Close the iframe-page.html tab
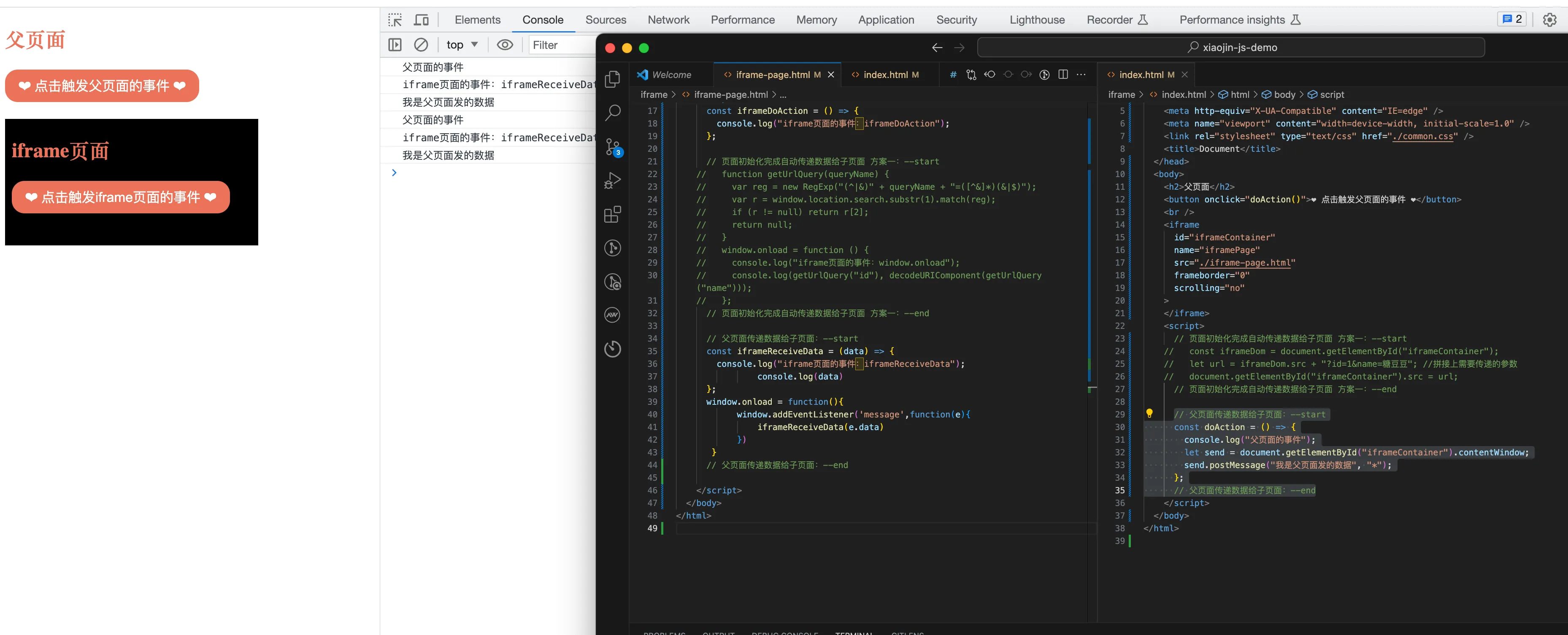The image size is (1568, 635). [x=831, y=75]
